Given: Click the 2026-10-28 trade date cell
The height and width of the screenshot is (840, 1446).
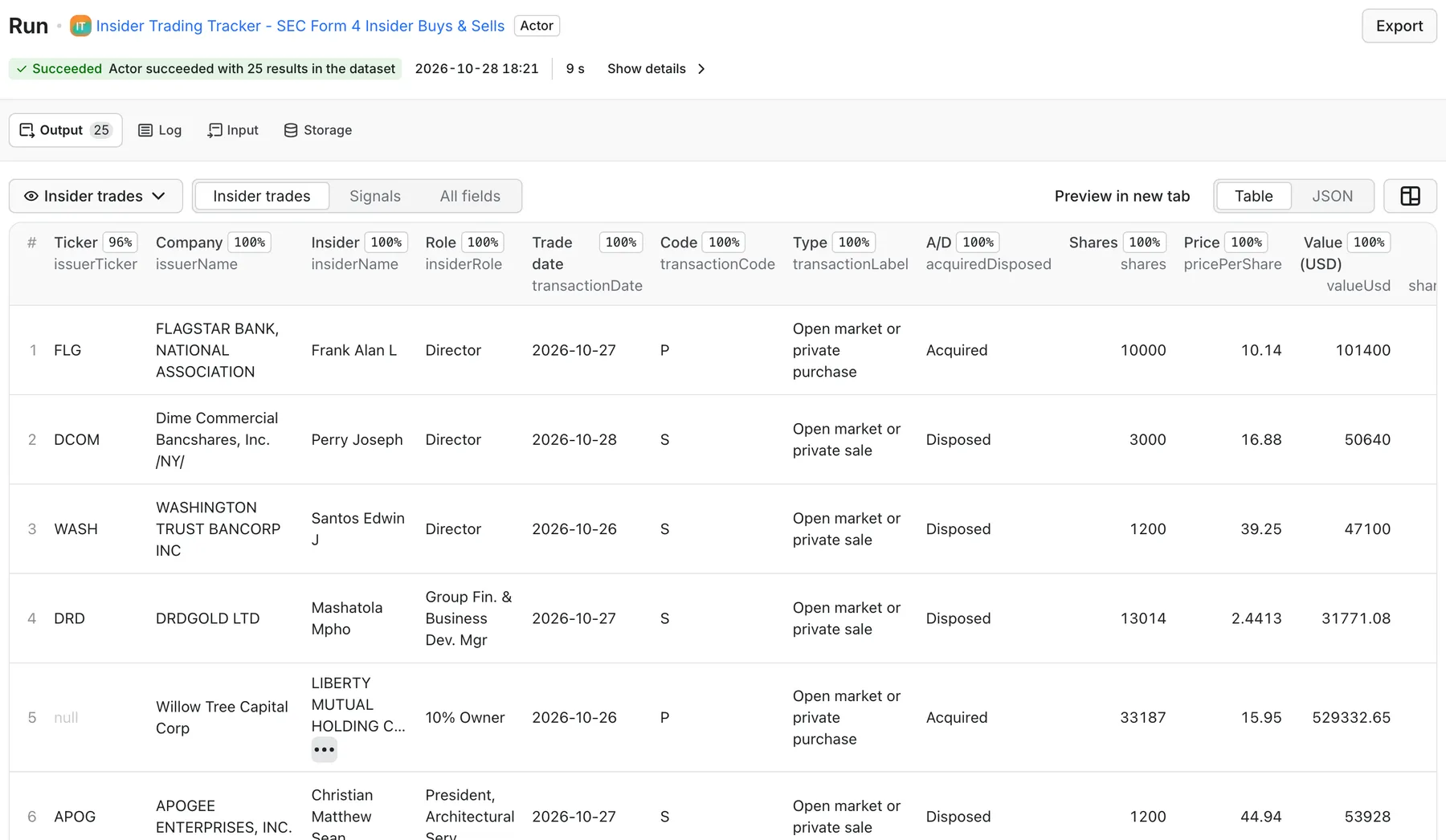Looking at the screenshot, I should pos(574,439).
